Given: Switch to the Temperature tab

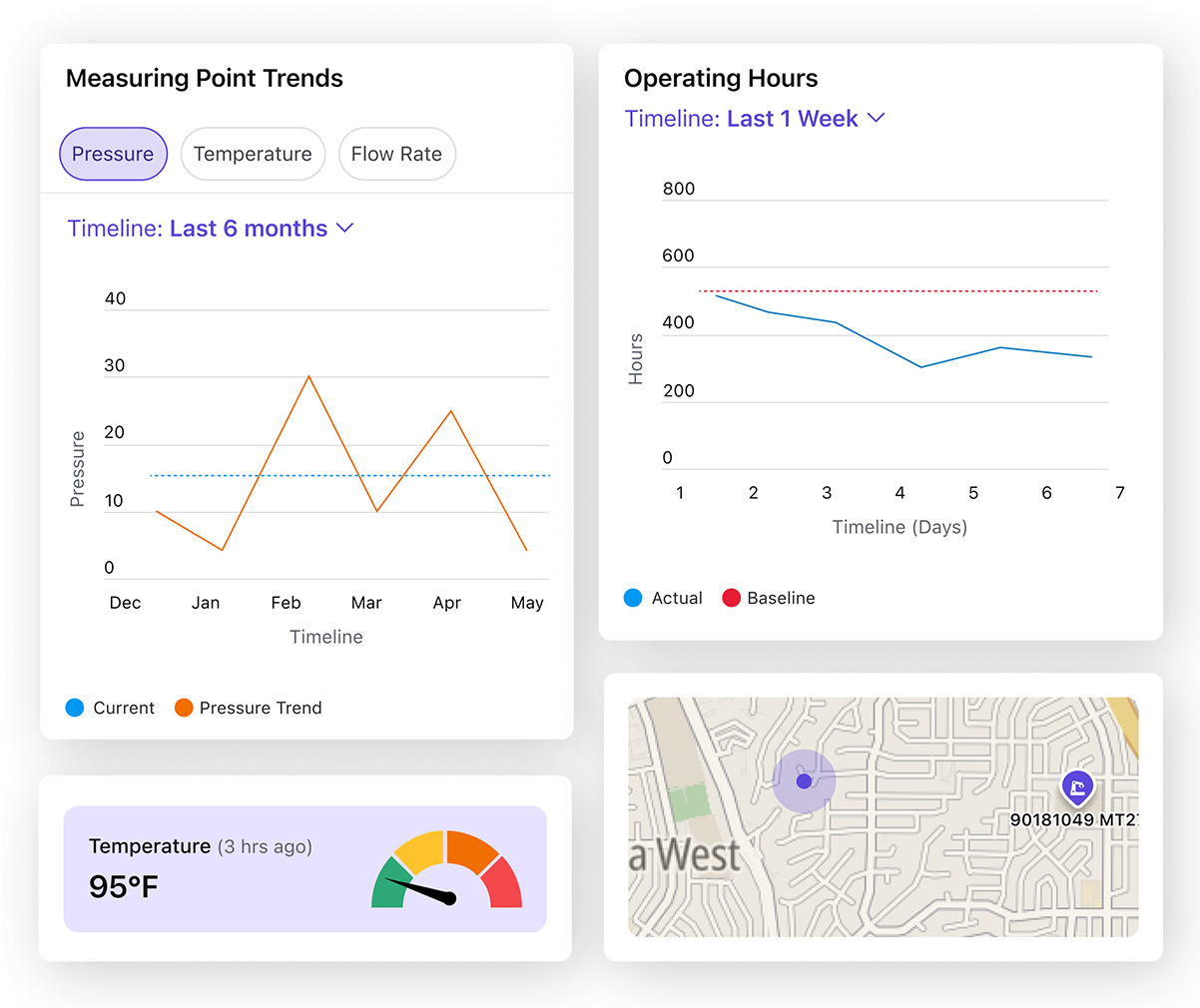Looking at the screenshot, I should click(253, 154).
